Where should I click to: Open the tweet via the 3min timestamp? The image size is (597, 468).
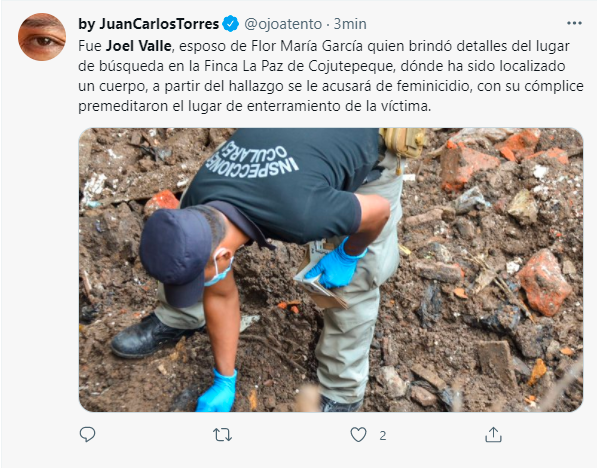click(x=350, y=24)
